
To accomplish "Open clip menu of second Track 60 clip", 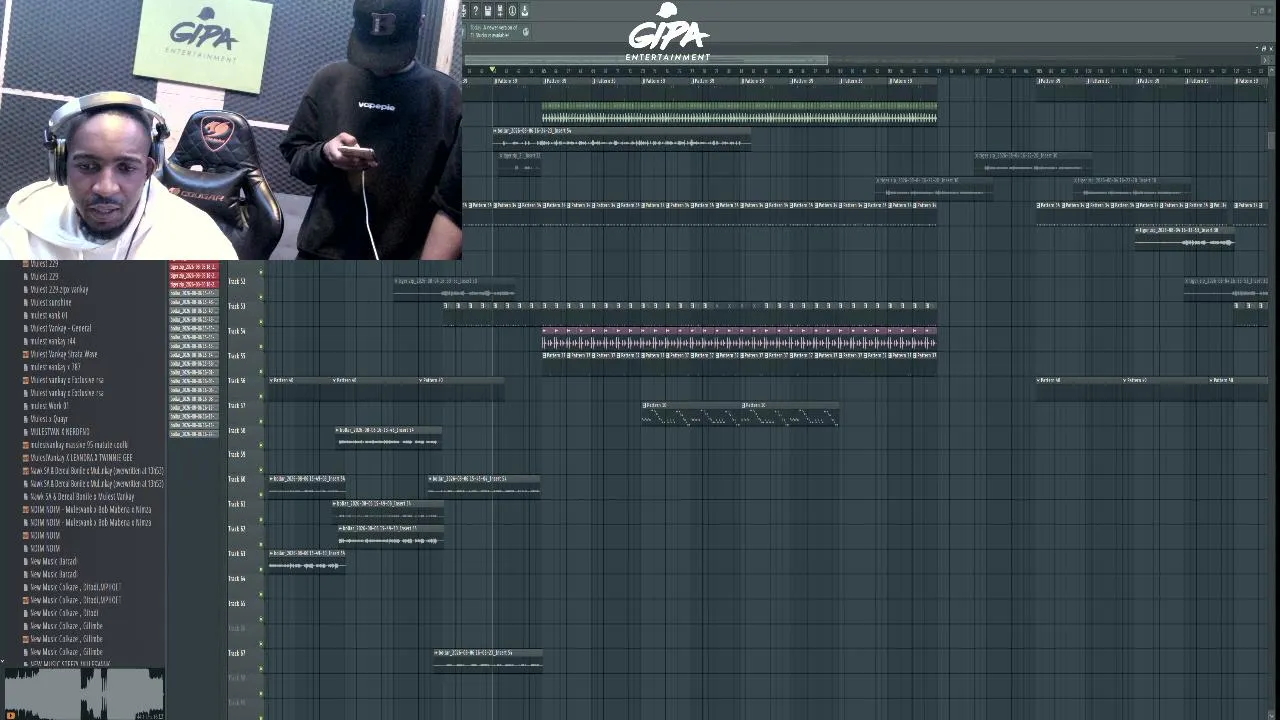I will (431, 480).
